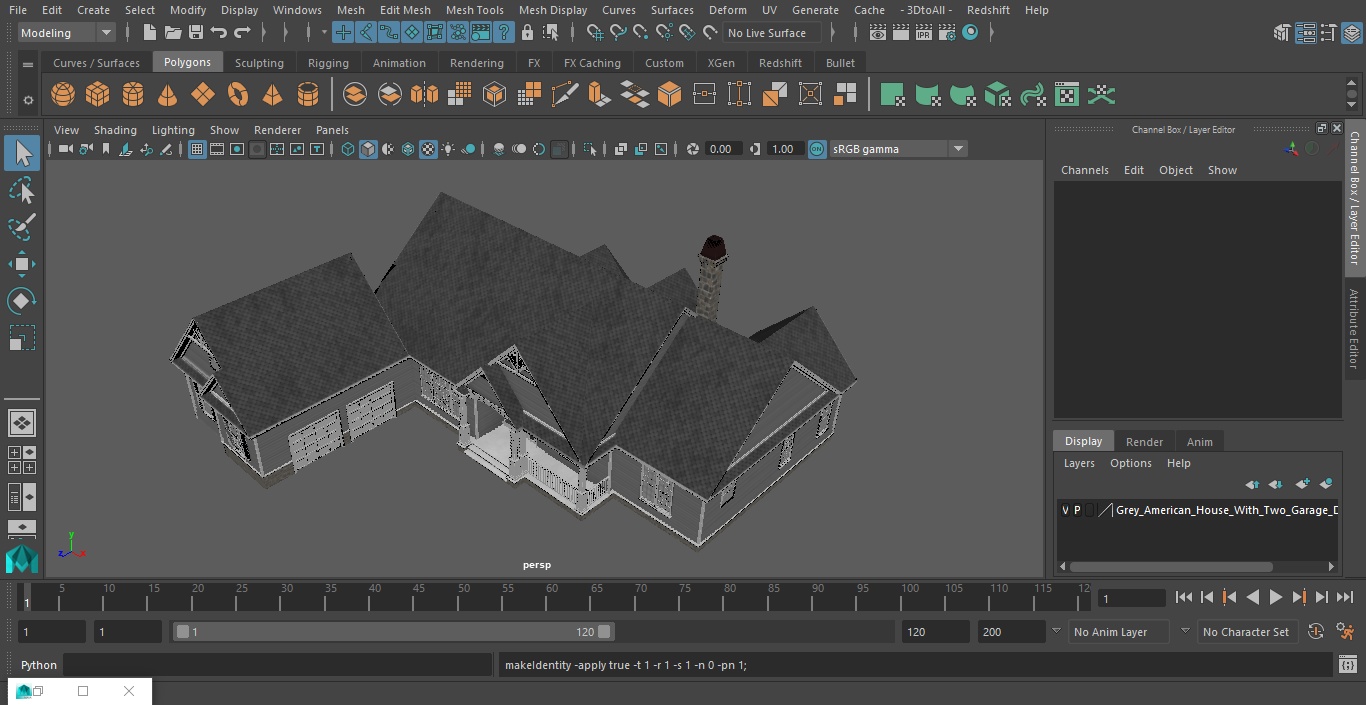
Task: Select the Lasso select tool
Action: tap(21, 190)
